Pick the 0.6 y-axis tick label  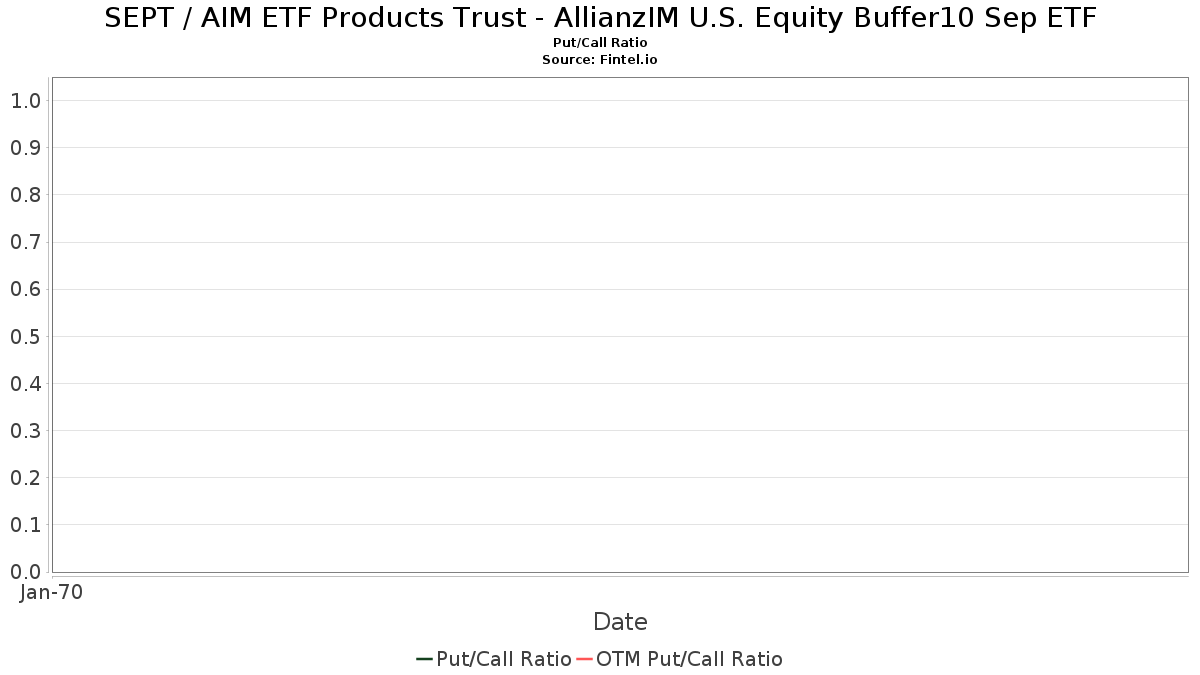(26, 289)
